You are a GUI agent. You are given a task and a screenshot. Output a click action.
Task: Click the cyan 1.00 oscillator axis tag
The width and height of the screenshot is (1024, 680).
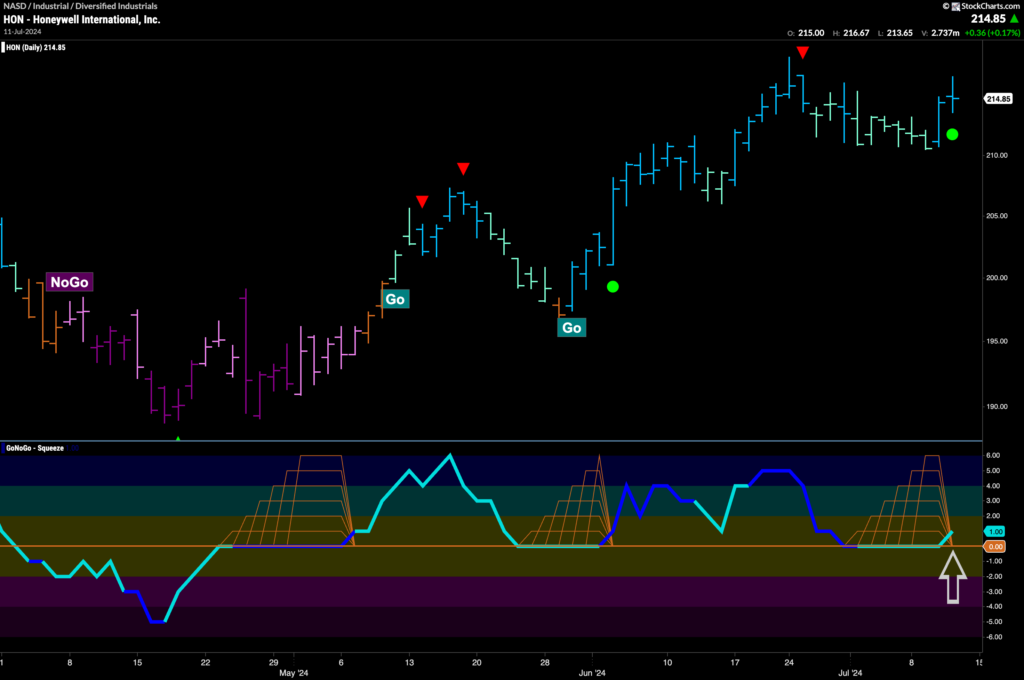pyautogui.click(x=996, y=531)
